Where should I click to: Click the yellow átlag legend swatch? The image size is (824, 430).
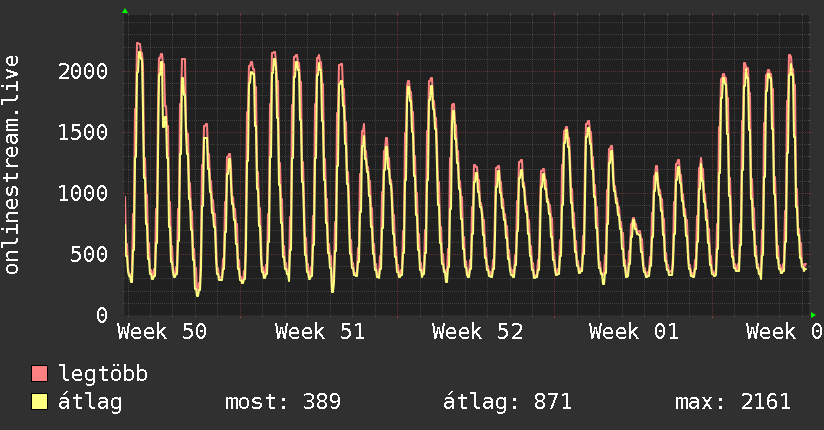tap(39, 401)
